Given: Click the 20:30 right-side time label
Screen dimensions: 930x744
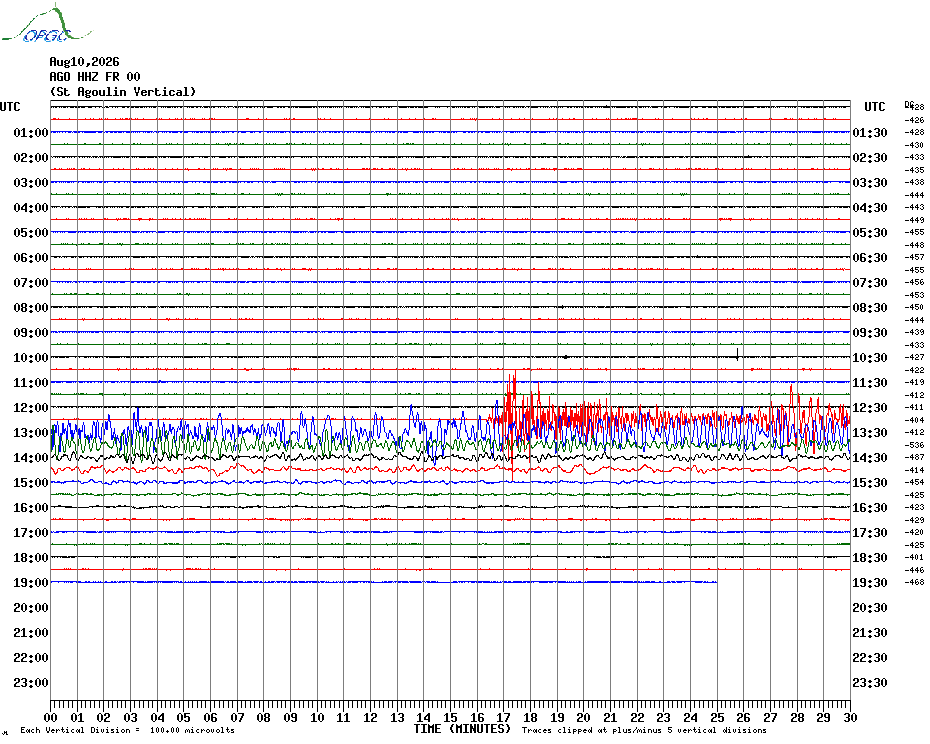Looking at the screenshot, I should [870, 608].
